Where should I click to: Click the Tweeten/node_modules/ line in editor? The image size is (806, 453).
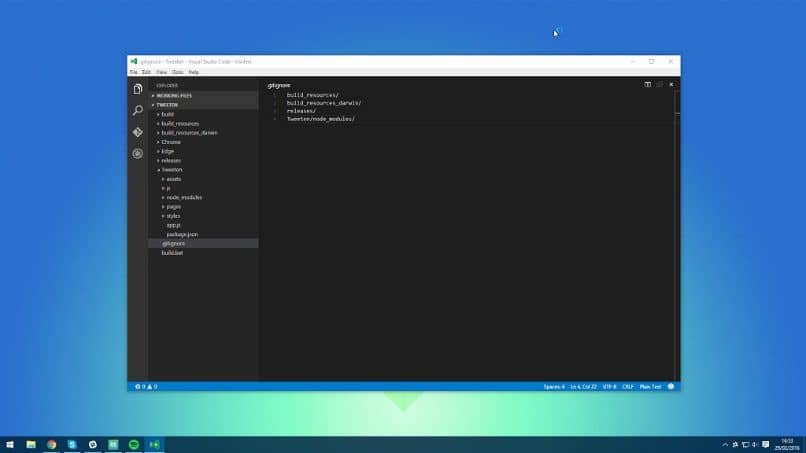pos(321,119)
